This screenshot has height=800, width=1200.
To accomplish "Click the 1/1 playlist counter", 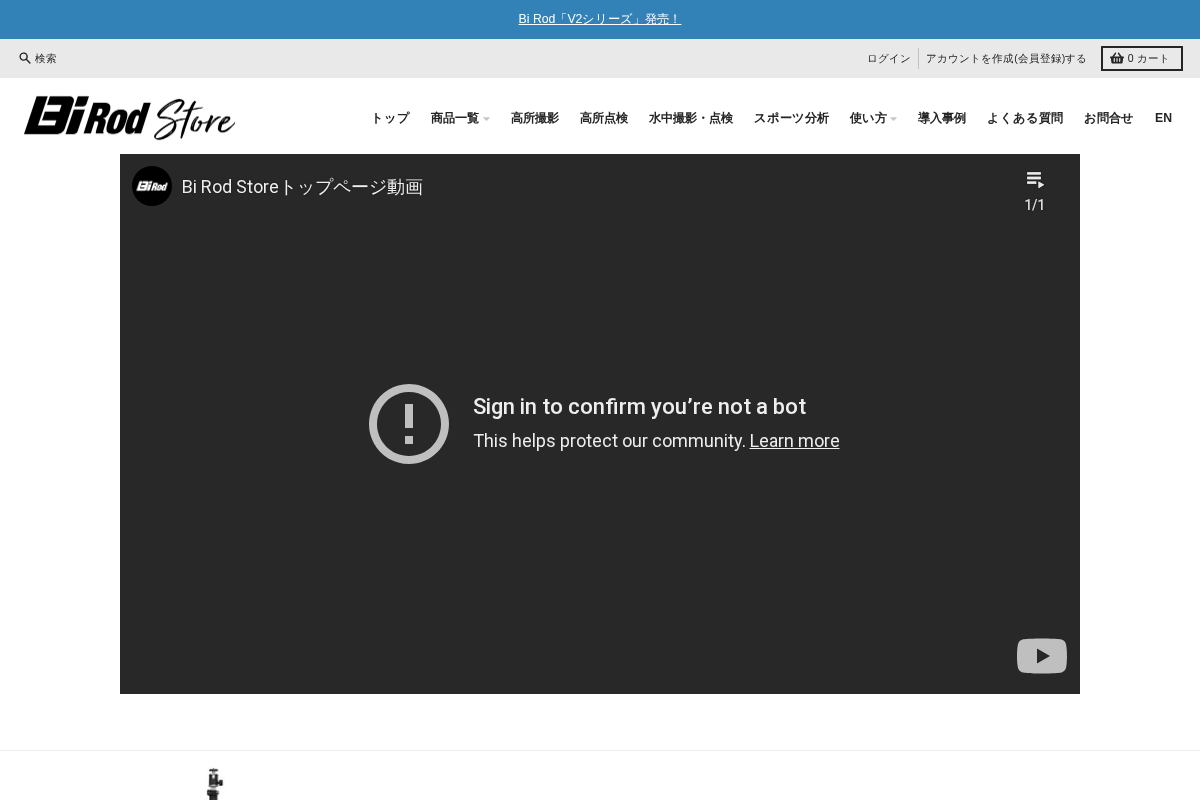I will point(1034,205).
